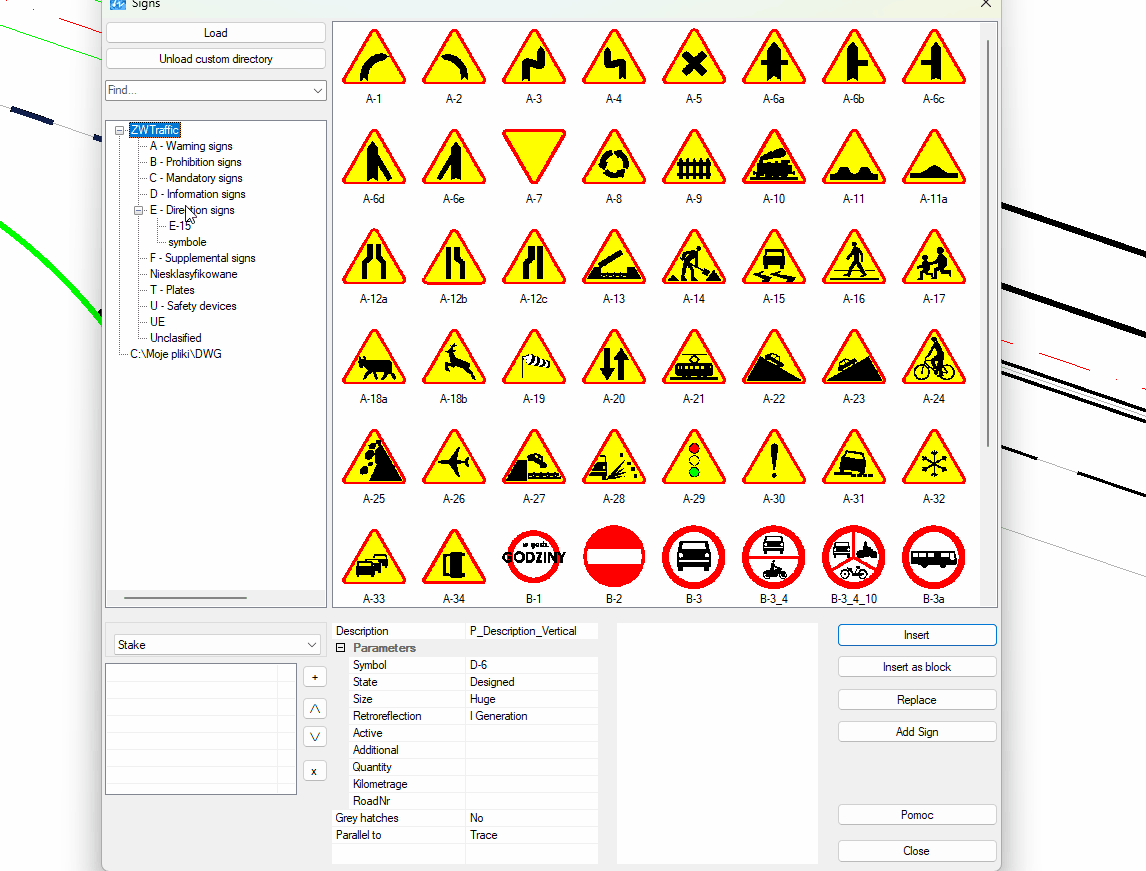Select T - Plates tree item
Image resolution: width=1146 pixels, height=871 pixels.
click(172, 290)
